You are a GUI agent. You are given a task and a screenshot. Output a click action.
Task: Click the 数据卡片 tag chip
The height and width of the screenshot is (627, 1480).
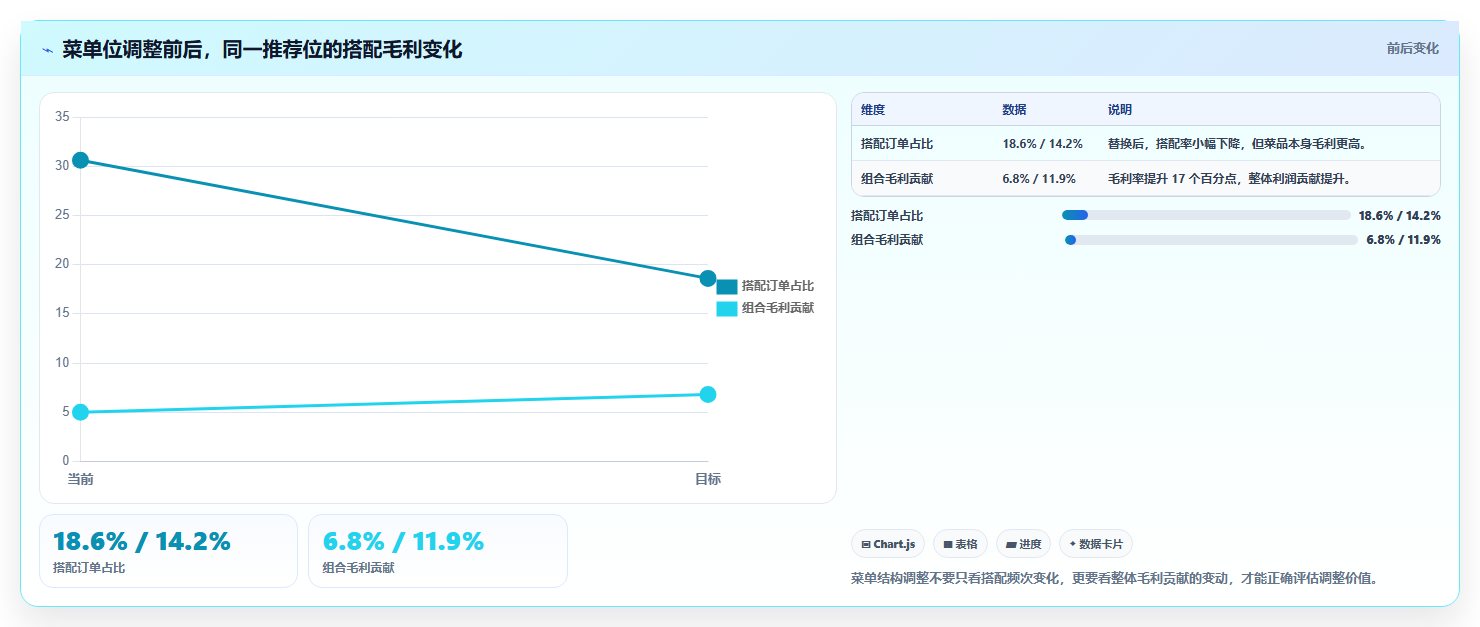(x=1096, y=544)
